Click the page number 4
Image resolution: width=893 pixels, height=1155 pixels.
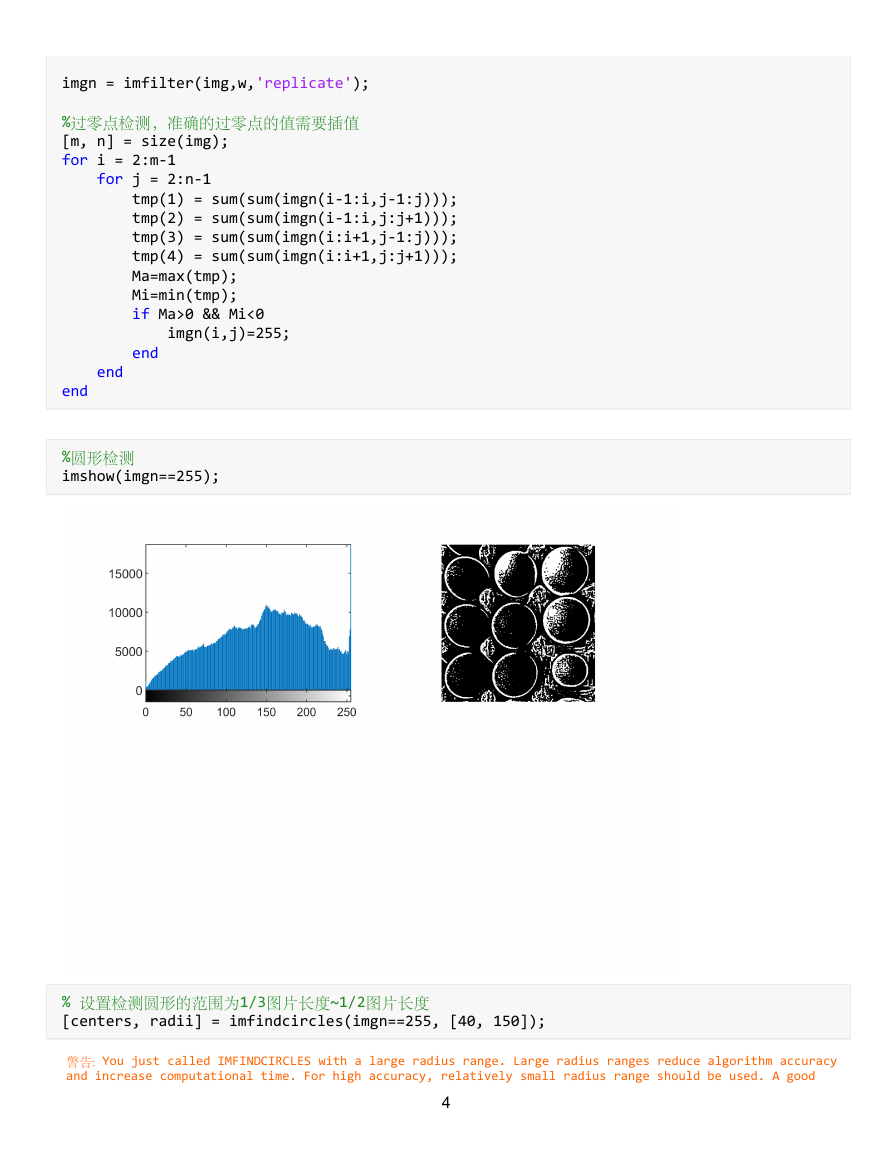446,1103
